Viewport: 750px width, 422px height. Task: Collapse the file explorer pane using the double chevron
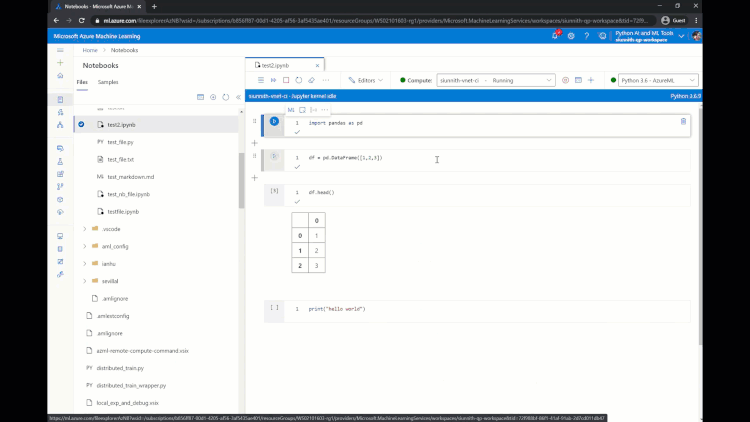pos(238,97)
